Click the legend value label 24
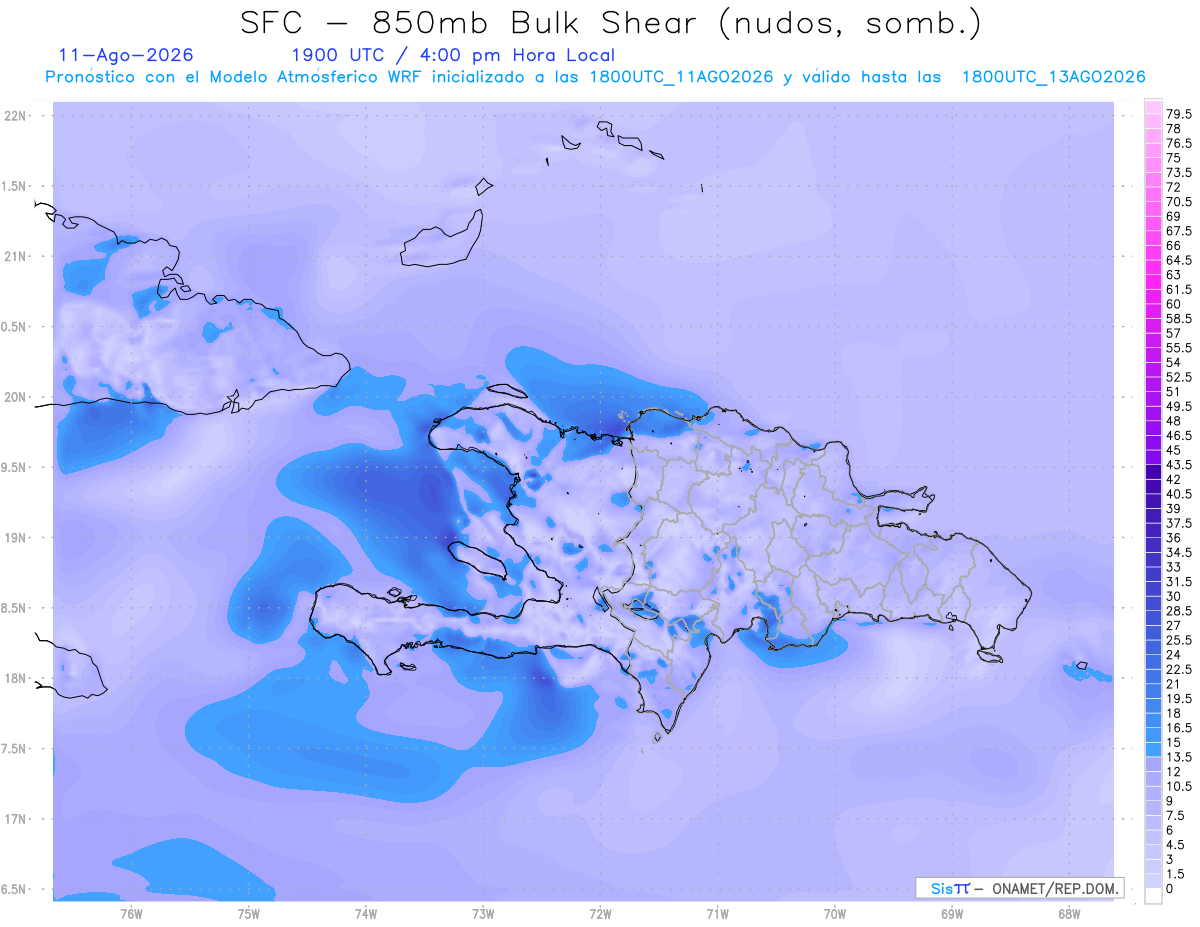Image resolution: width=1200 pixels, height=927 pixels. coord(1174,655)
